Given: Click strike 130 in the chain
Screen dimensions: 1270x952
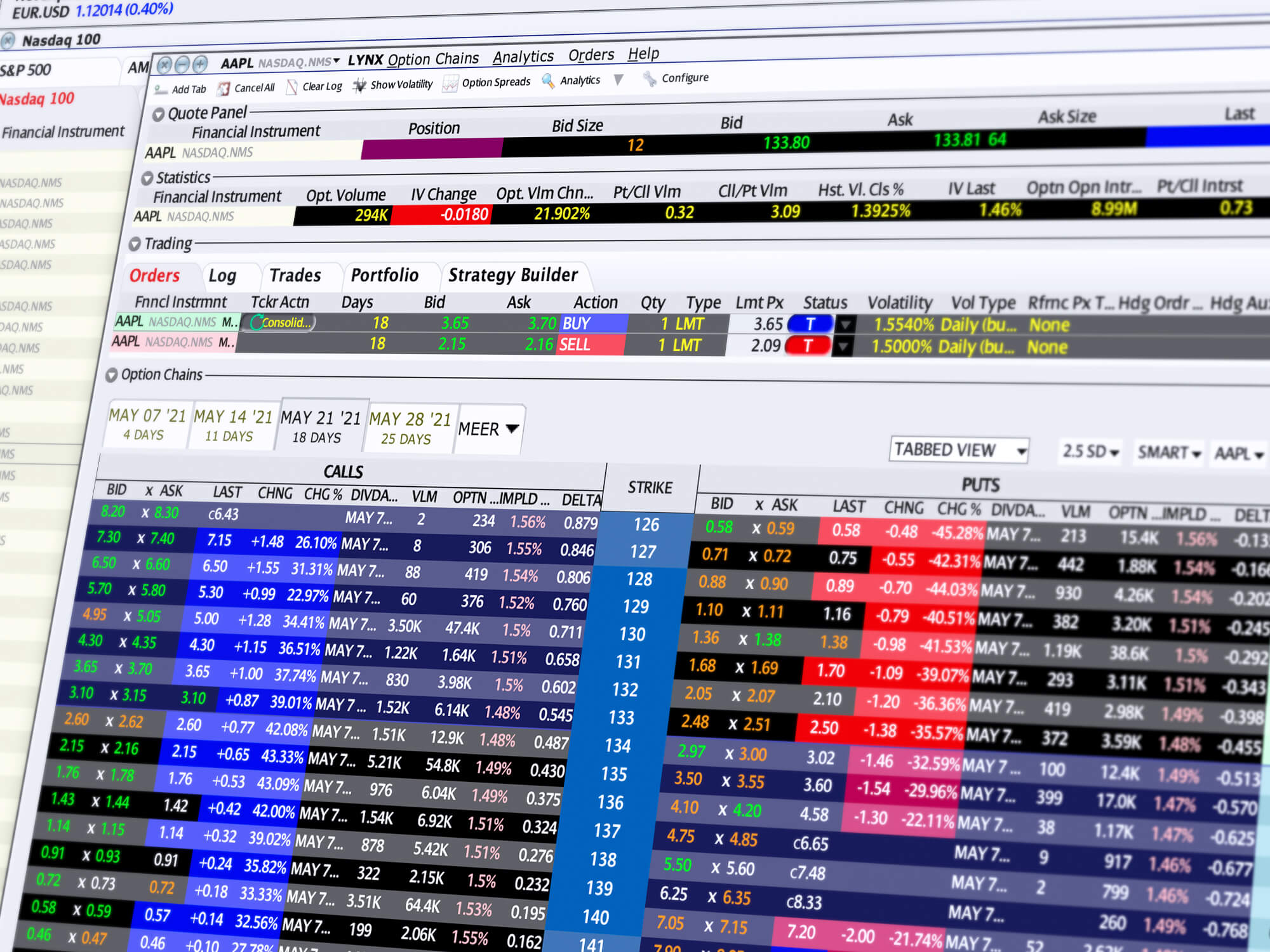Looking at the screenshot, I should [632, 634].
